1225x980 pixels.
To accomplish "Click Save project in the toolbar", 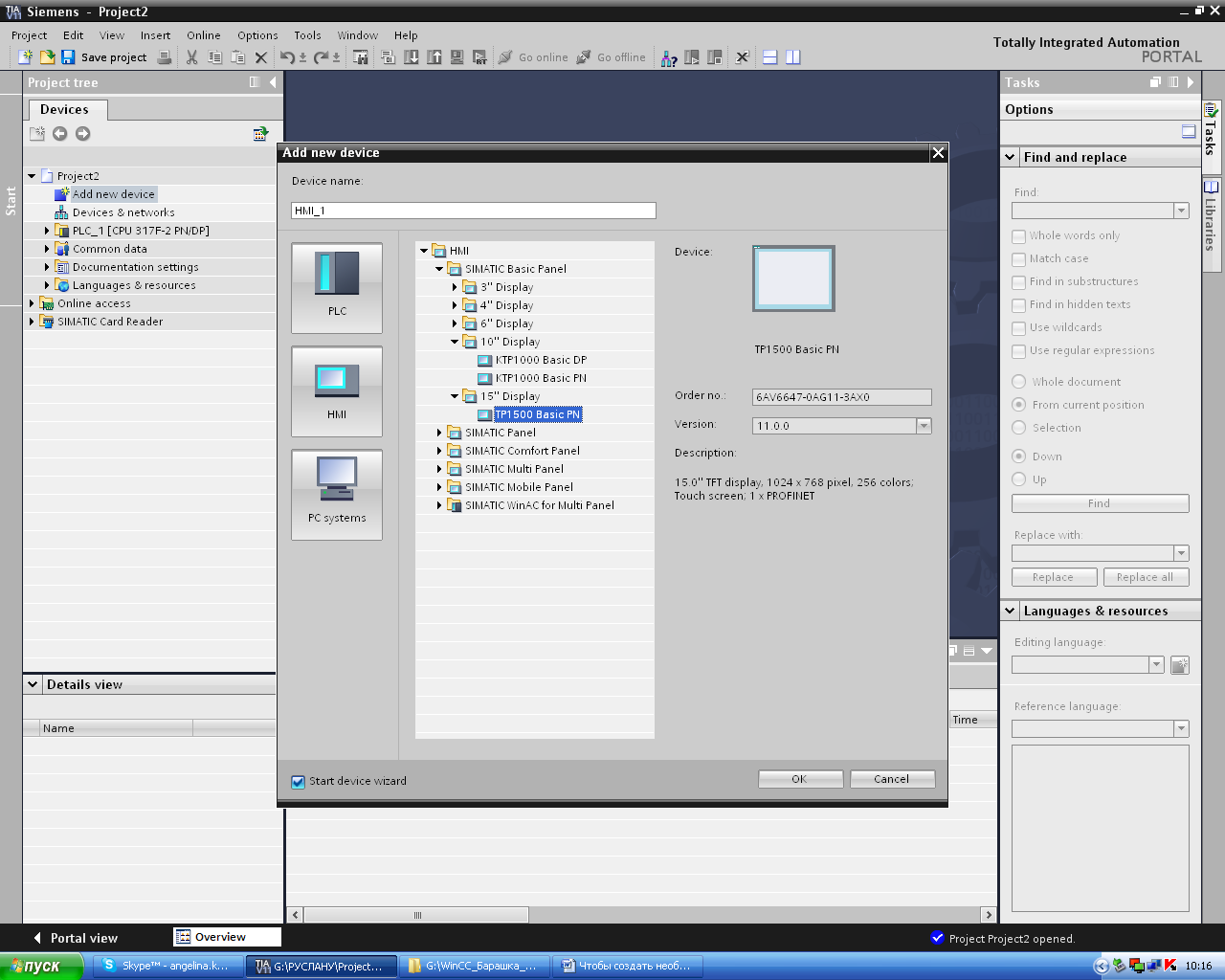I will tap(103, 57).
